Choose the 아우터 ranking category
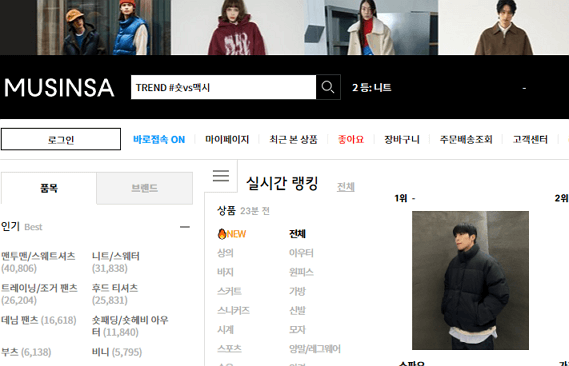This screenshot has width=569, height=366. click(301, 253)
